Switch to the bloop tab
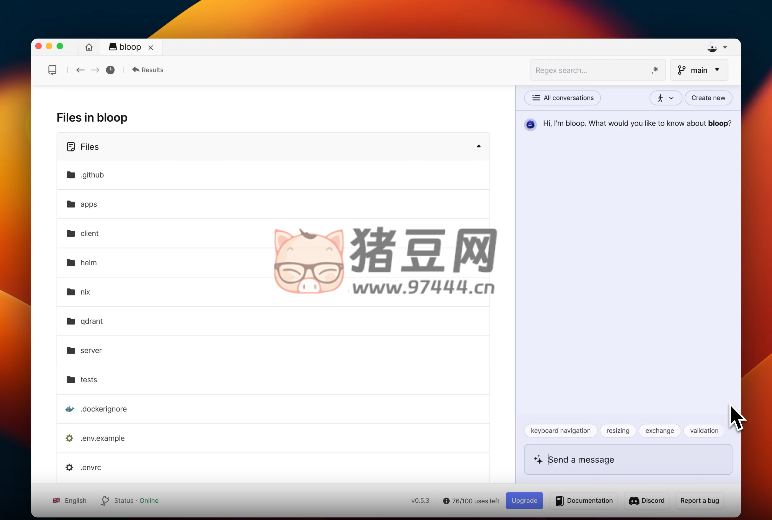The height and width of the screenshot is (520, 772). [125, 47]
